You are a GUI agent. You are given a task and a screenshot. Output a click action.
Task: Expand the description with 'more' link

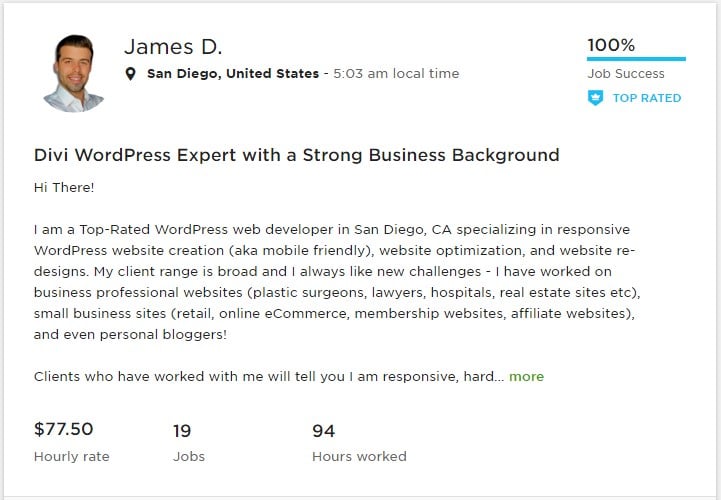[526, 377]
